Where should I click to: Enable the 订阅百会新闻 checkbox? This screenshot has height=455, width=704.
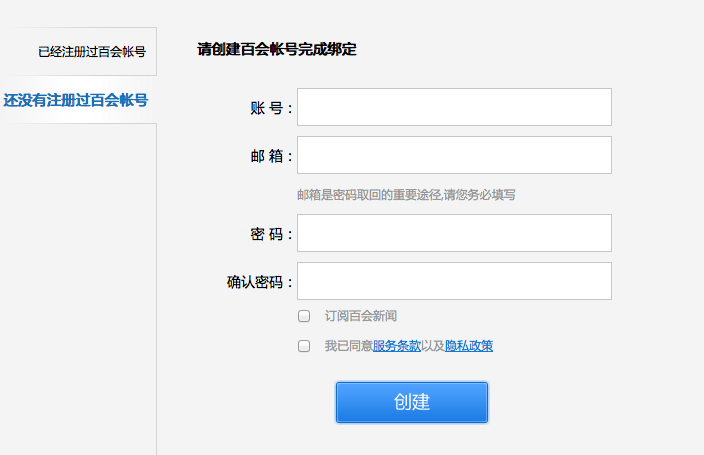point(304,316)
